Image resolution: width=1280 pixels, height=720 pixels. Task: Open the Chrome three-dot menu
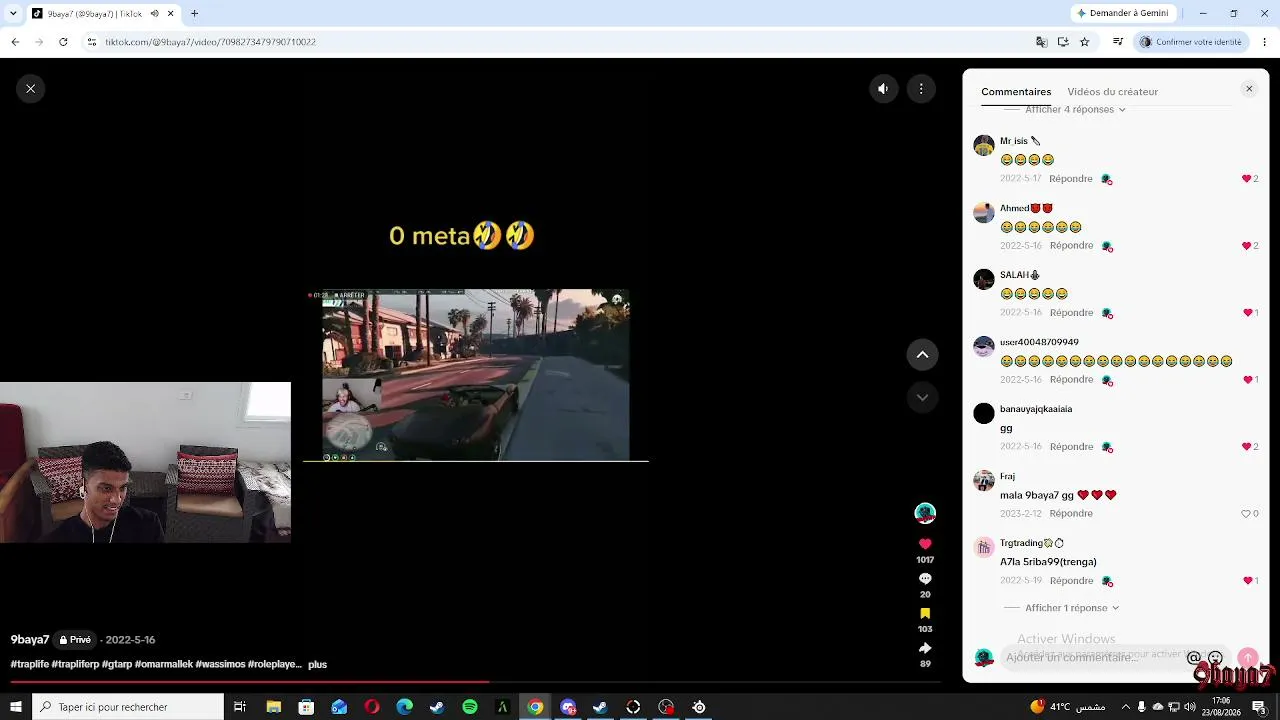pyautogui.click(x=1265, y=42)
